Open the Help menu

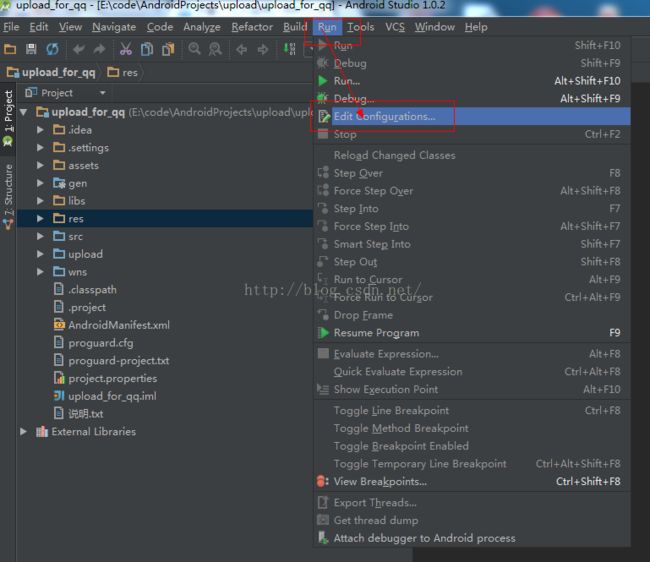[476, 27]
